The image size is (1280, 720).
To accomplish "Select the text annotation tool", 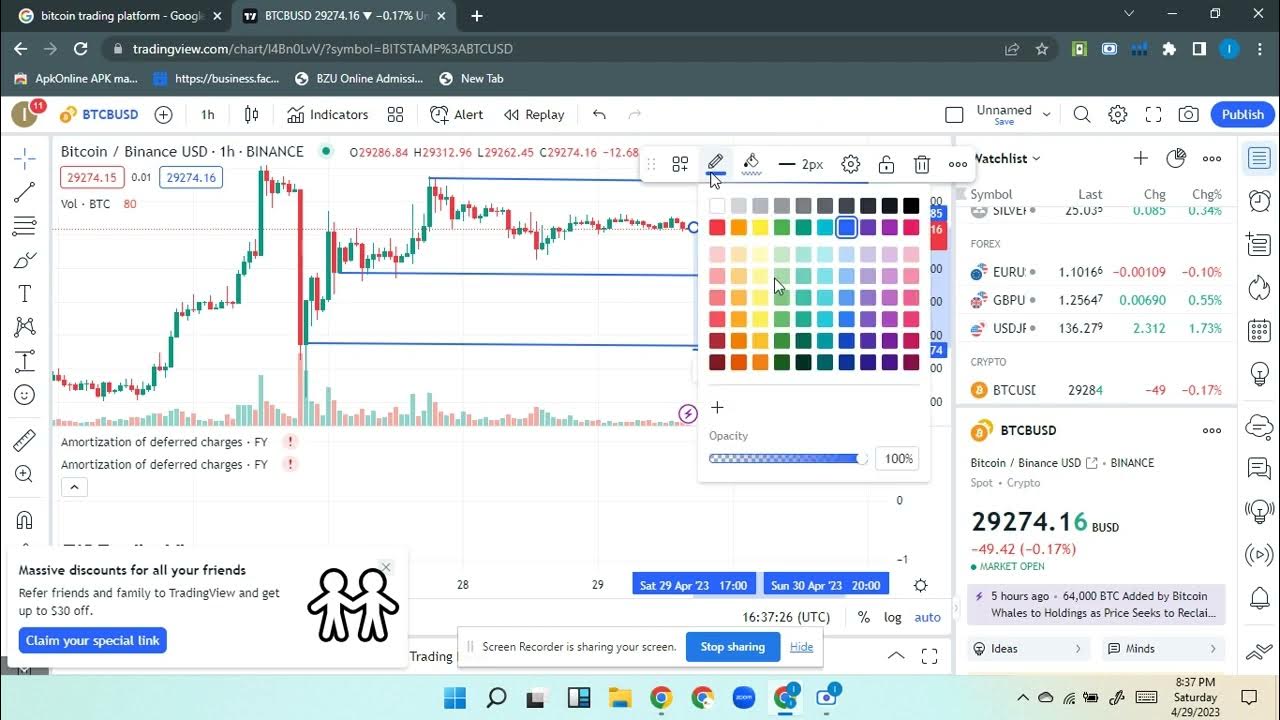I will (25, 294).
